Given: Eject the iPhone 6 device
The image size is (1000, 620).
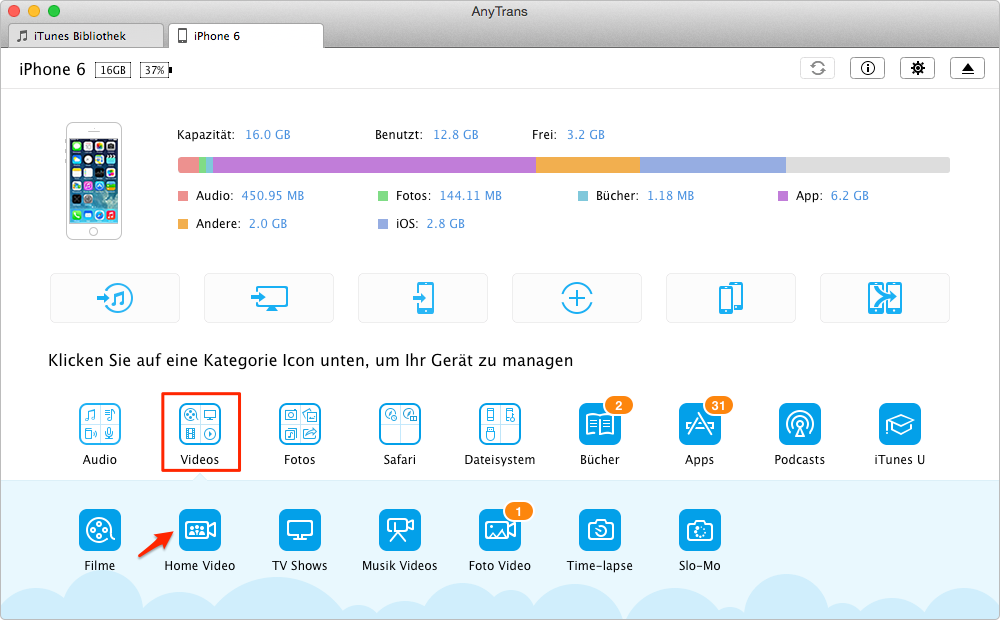Looking at the screenshot, I should (x=967, y=68).
